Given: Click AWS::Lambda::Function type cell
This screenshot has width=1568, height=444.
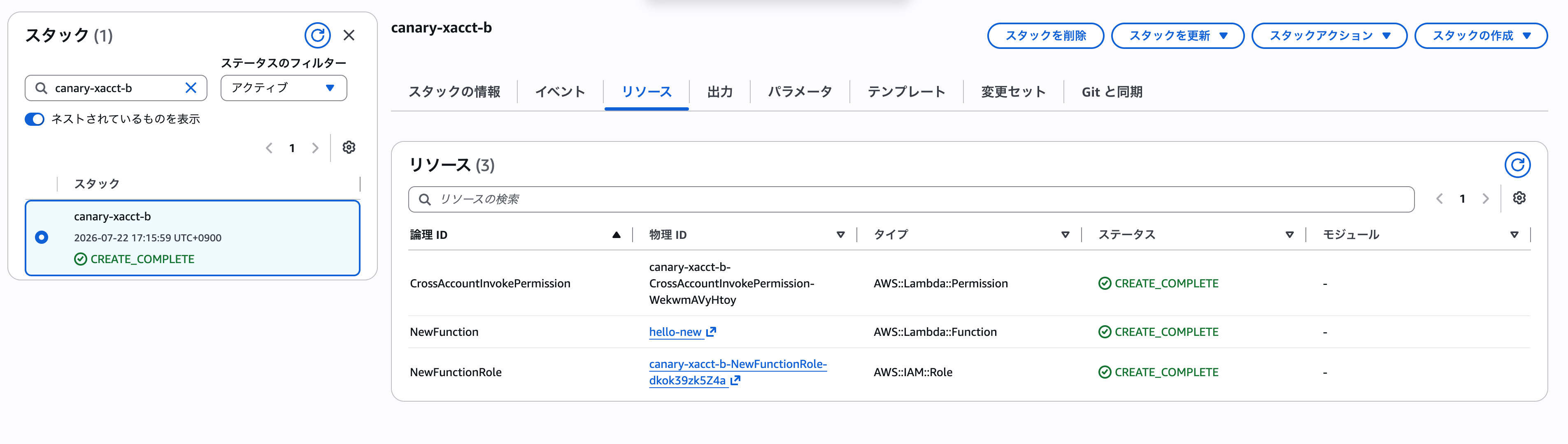Looking at the screenshot, I should [935, 331].
